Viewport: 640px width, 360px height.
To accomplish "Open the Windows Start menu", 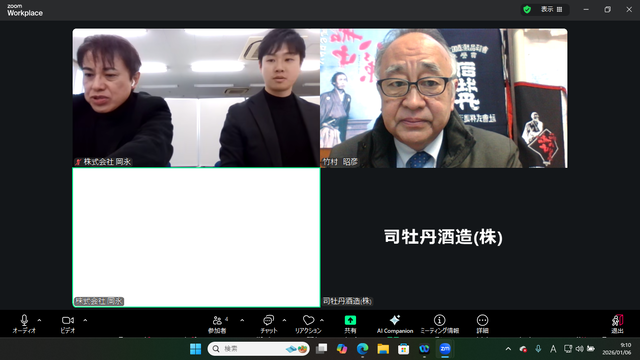I will 196,349.
